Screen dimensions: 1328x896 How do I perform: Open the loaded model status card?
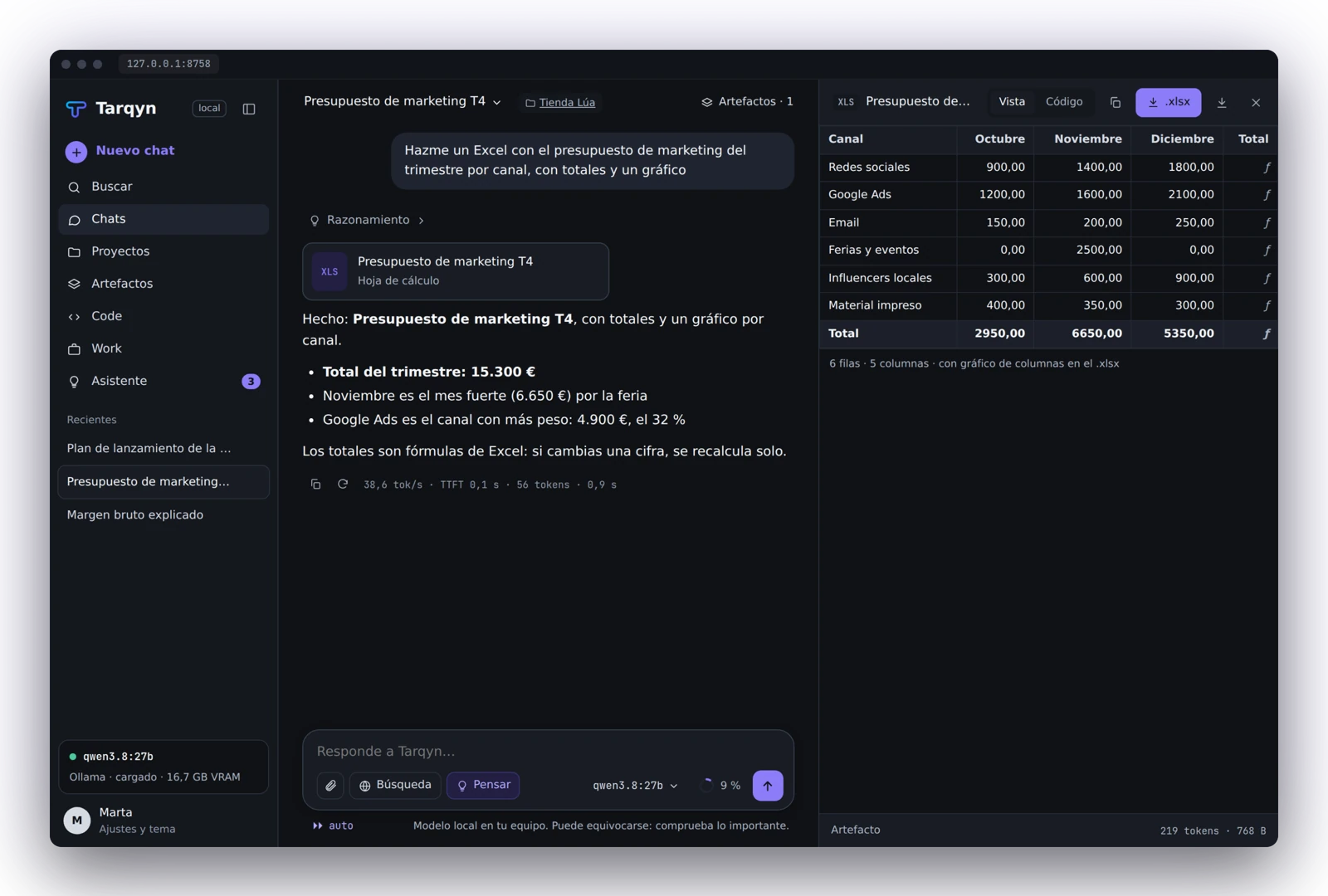[164, 767]
